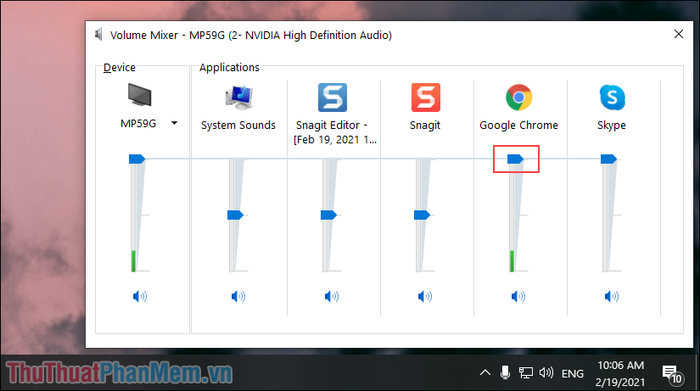This screenshot has height=391, width=700.
Task: Click the Skype label
Action: [612, 125]
